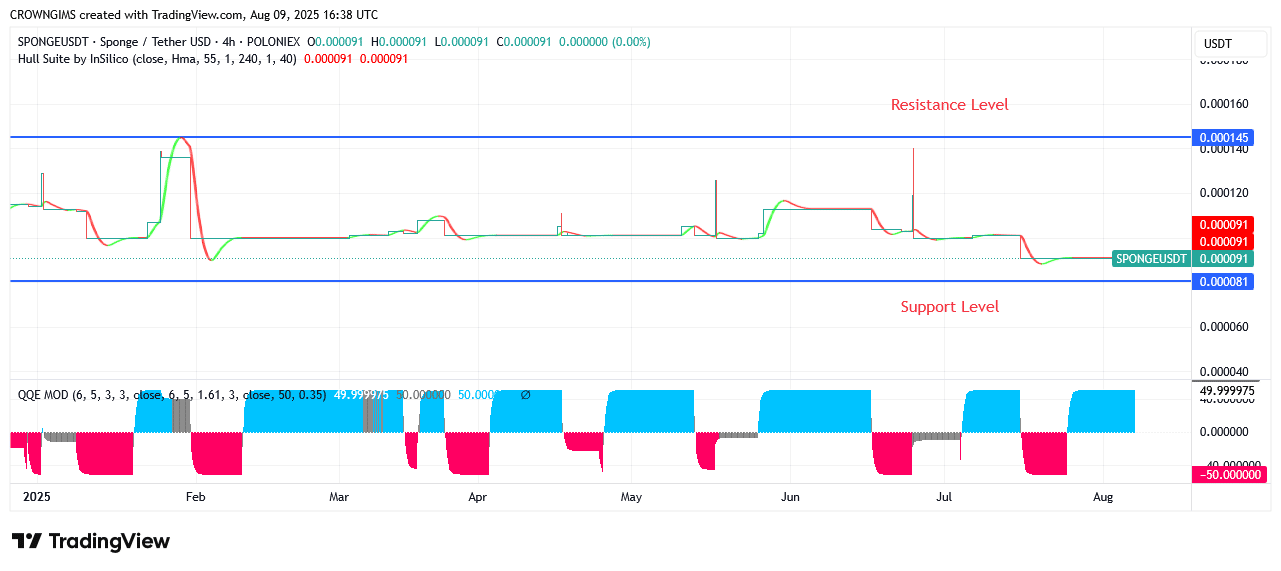Select the Support Level text annotation

coord(949,306)
